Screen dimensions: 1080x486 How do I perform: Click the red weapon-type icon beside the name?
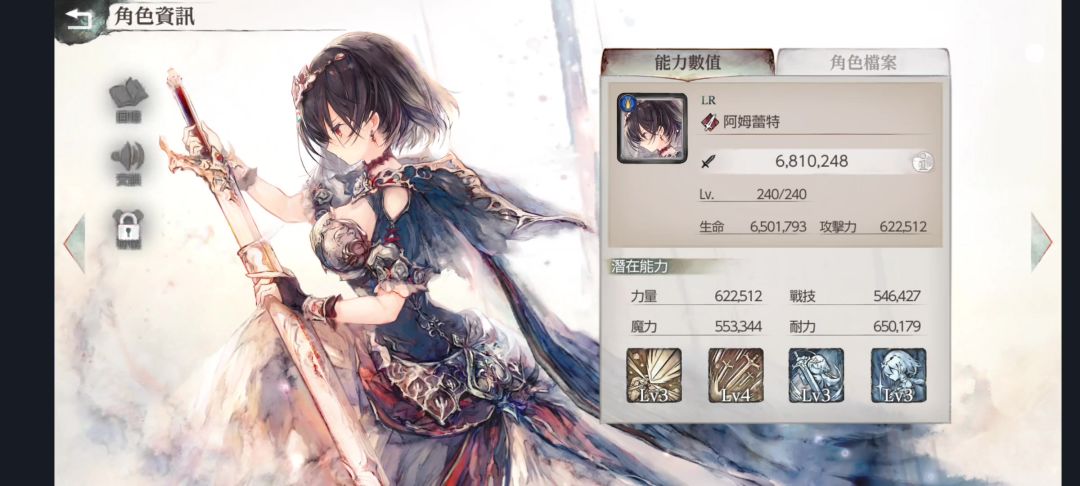[x=710, y=123]
